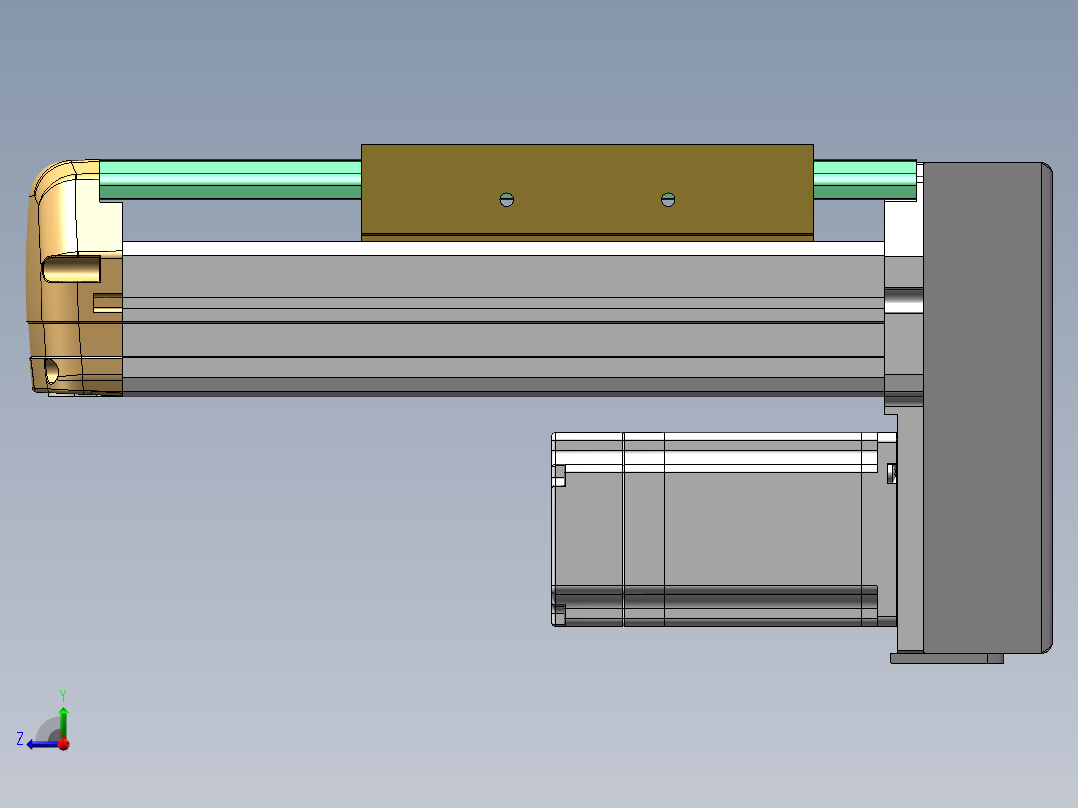Viewport: 1078px width, 808px height.
Task: Click the blue Z axis of the triad
Action: point(43,744)
